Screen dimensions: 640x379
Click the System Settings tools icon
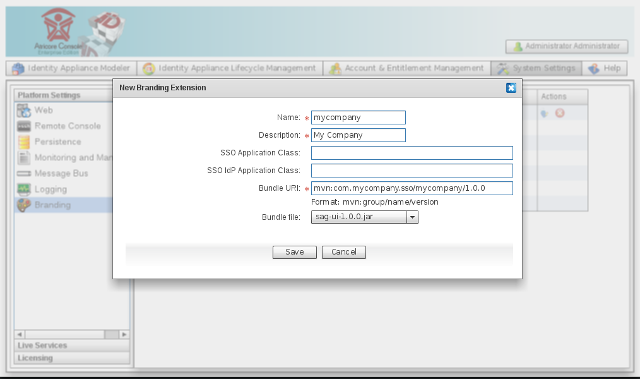point(503,69)
